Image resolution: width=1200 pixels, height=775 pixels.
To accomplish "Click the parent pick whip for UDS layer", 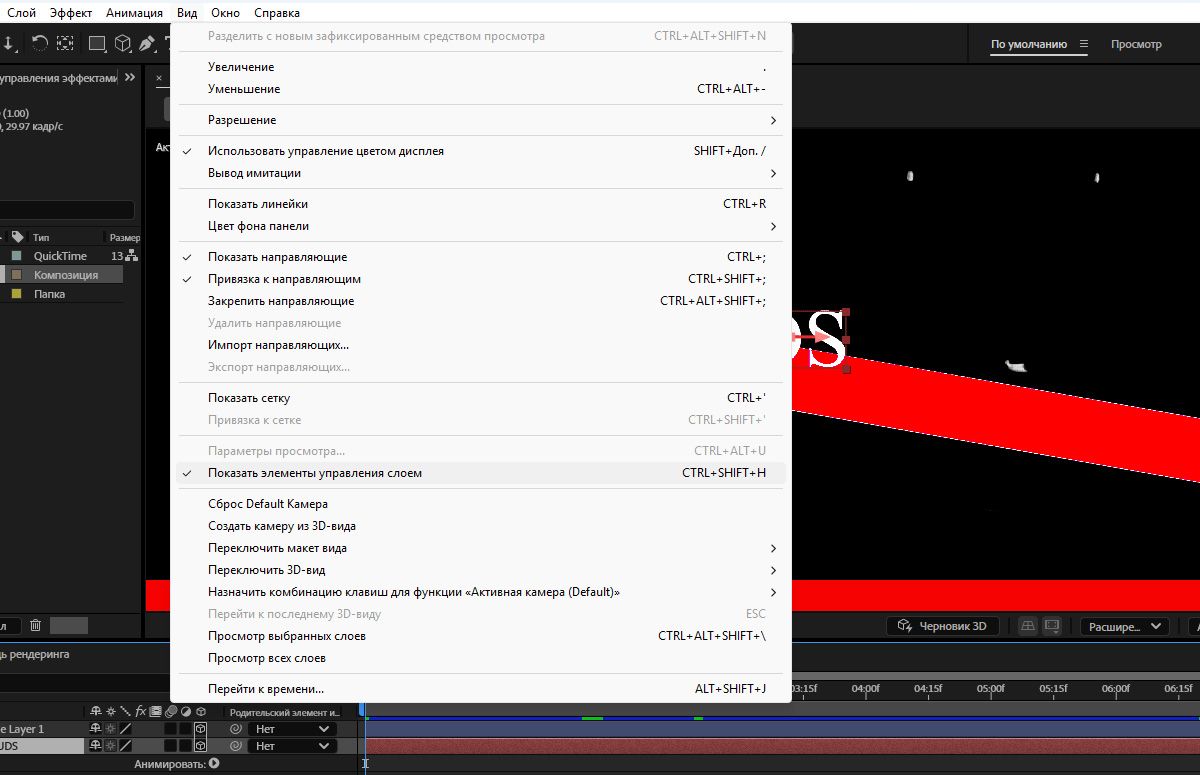I will (x=235, y=746).
